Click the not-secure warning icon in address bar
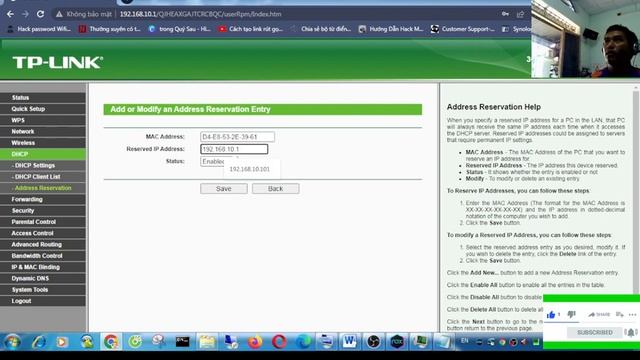 point(59,14)
